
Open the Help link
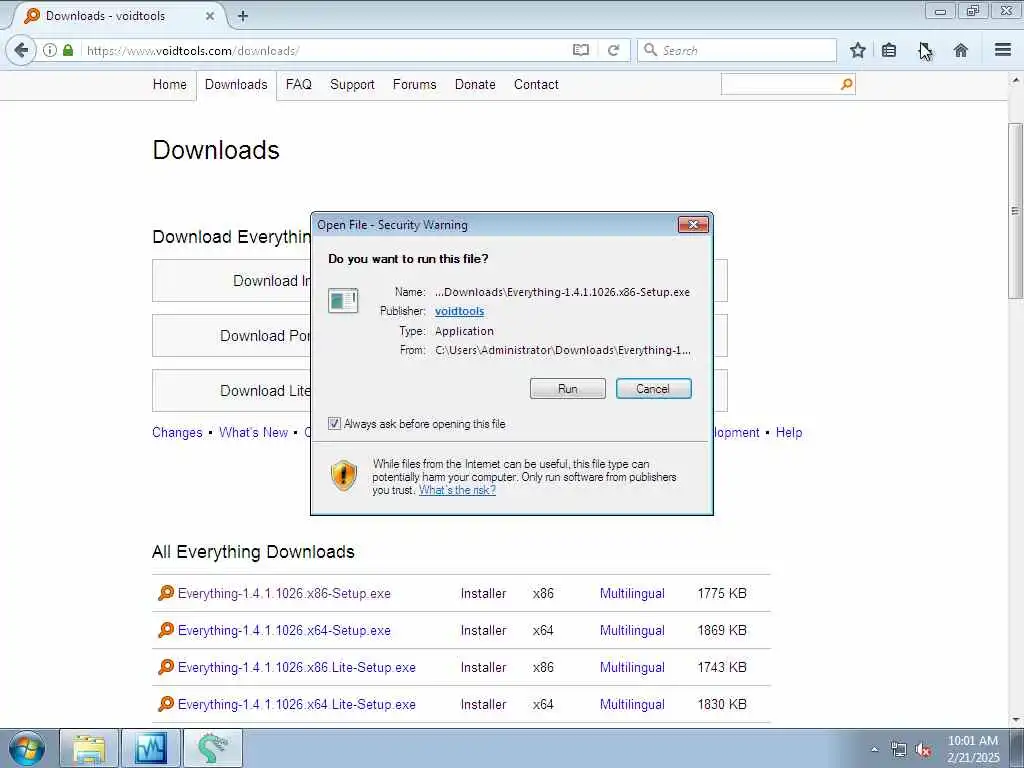pyautogui.click(x=789, y=432)
